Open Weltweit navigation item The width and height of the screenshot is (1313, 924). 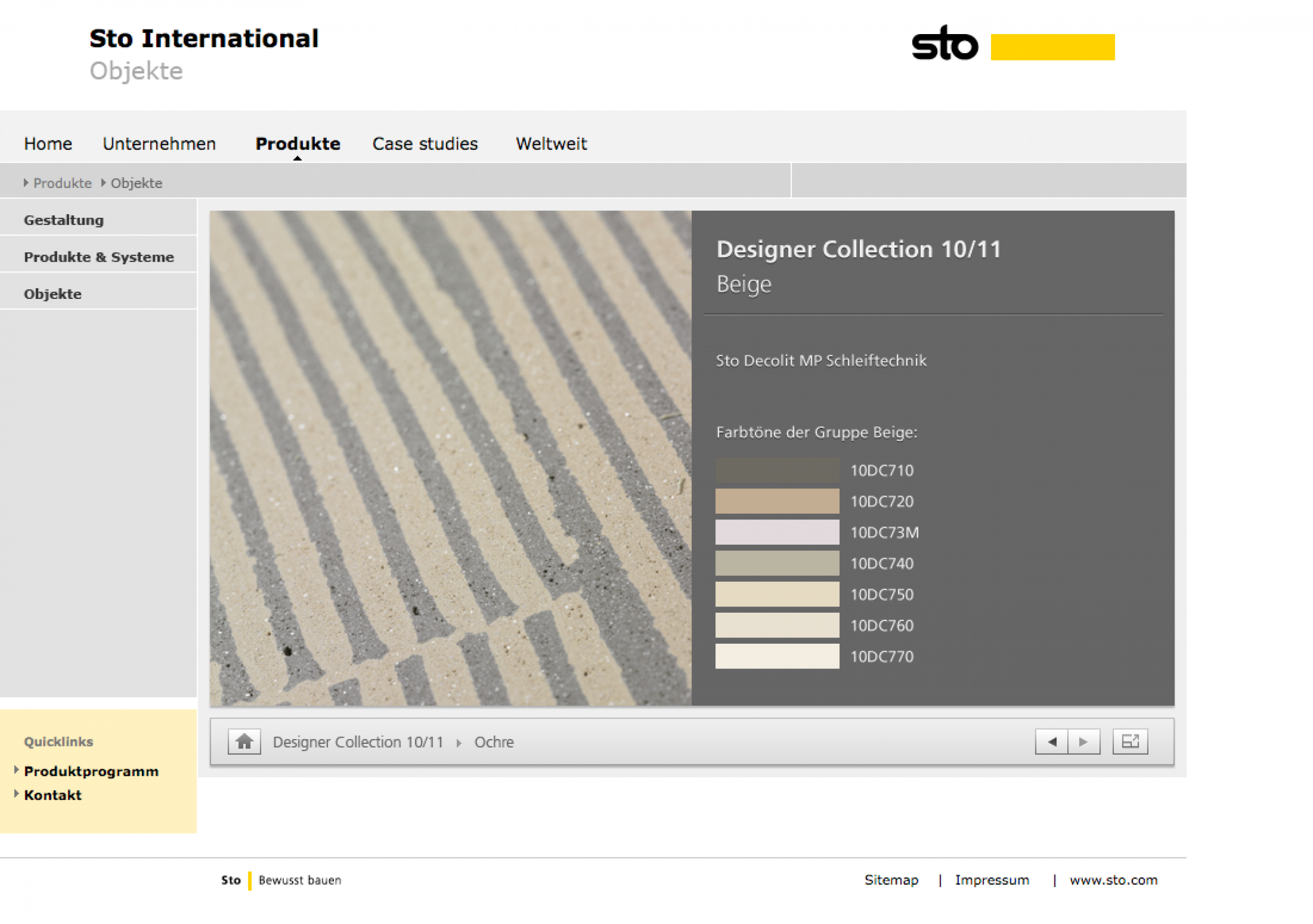click(551, 144)
